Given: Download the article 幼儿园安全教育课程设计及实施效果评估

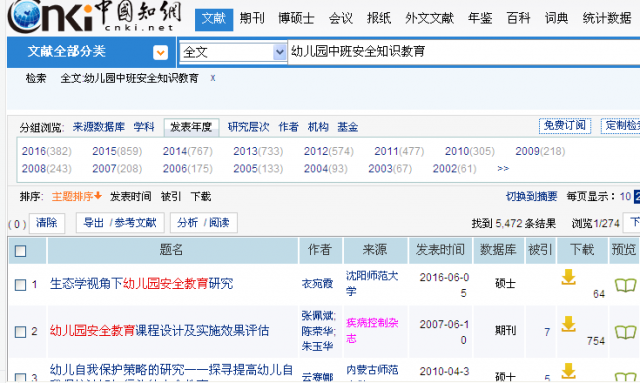Looking at the screenshot, I should [568, 324].
